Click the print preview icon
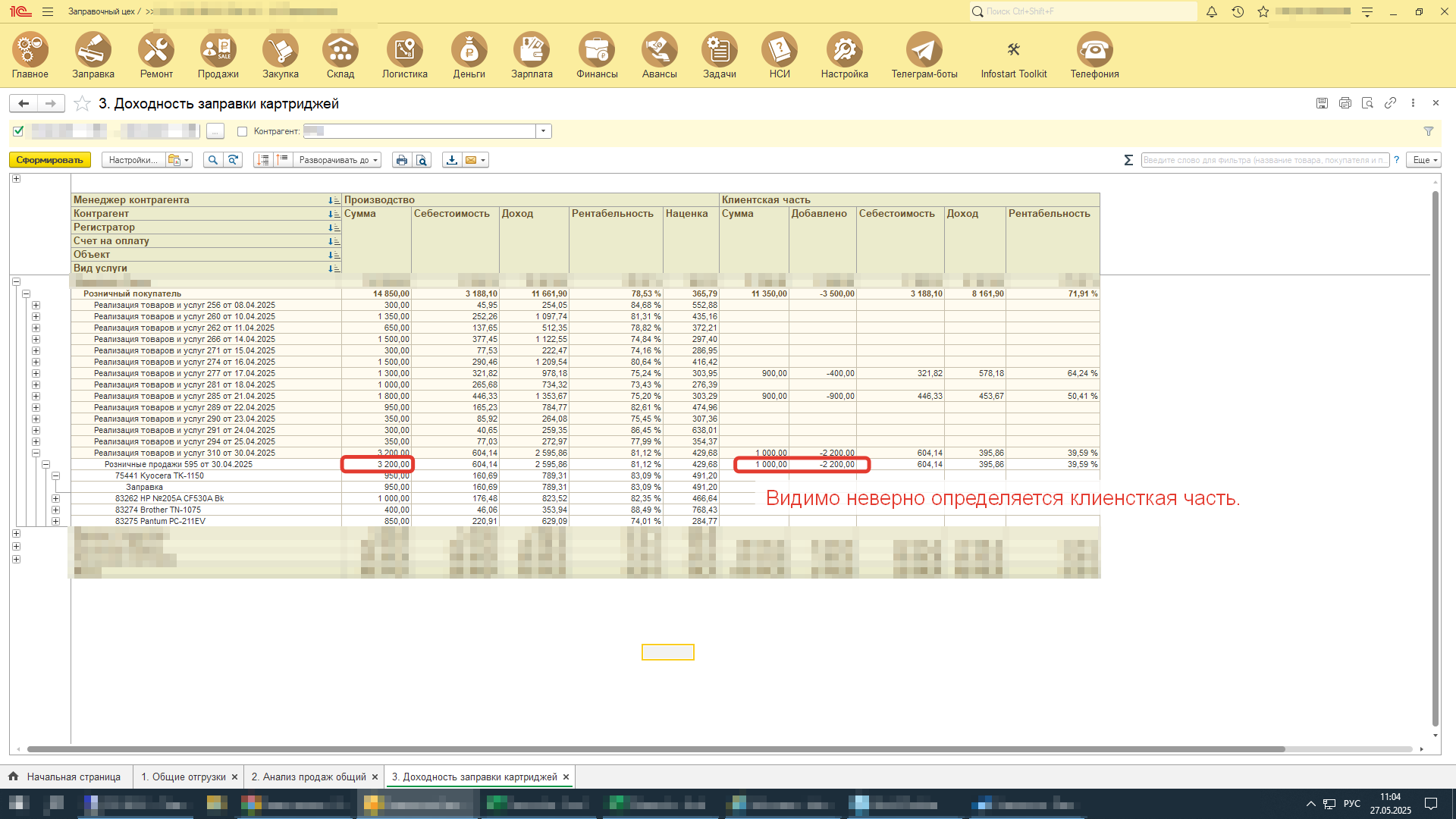This screenshot has height=819, width=1456. [422, 160]
